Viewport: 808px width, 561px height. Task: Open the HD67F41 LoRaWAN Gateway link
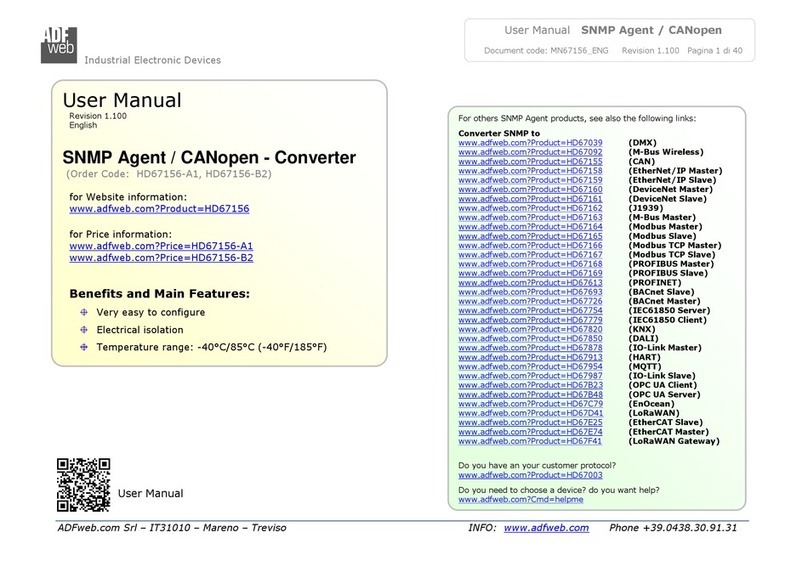coord(530,441)
